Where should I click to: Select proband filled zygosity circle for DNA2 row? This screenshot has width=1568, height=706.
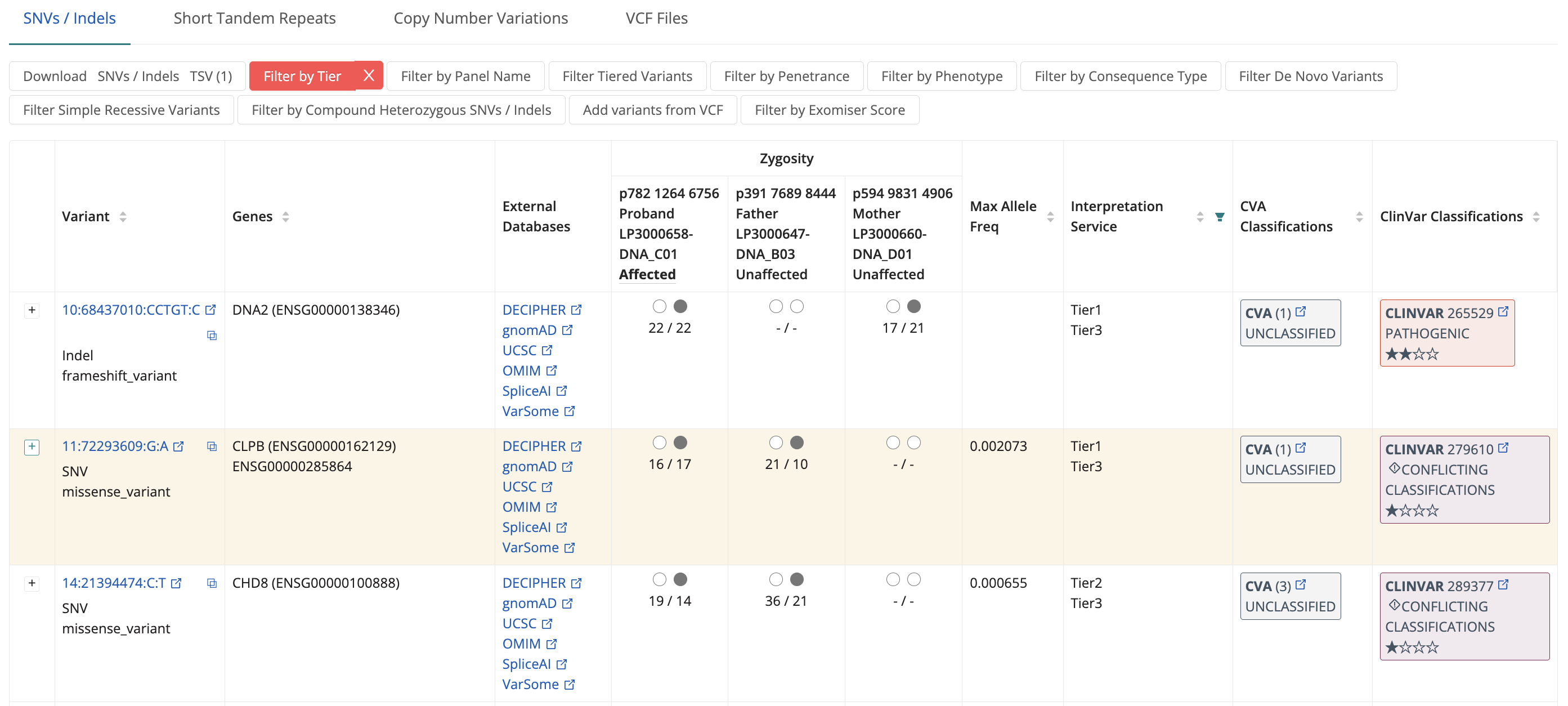680,306
